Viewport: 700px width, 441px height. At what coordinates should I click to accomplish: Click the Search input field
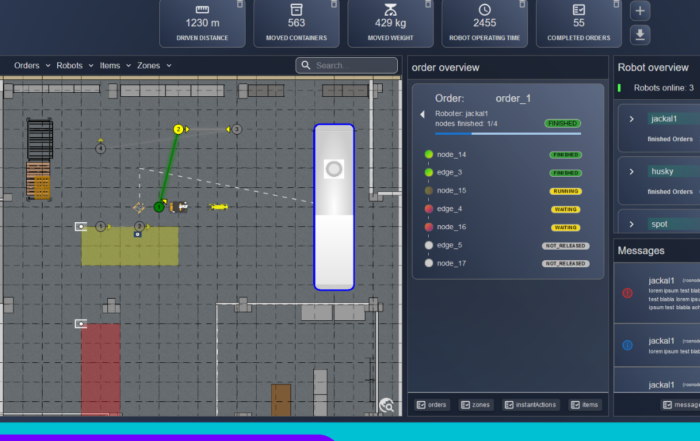(347, 65)
